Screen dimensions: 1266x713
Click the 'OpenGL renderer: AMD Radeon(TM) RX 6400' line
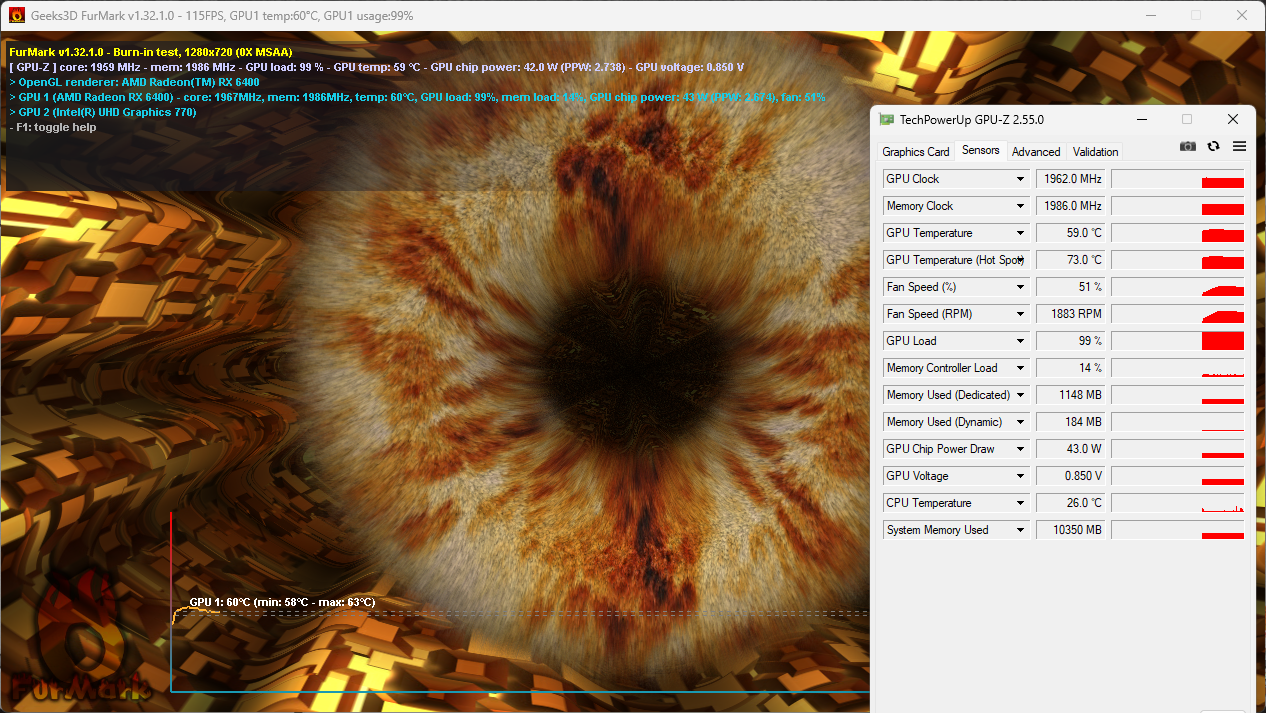(x=134, y=82)
